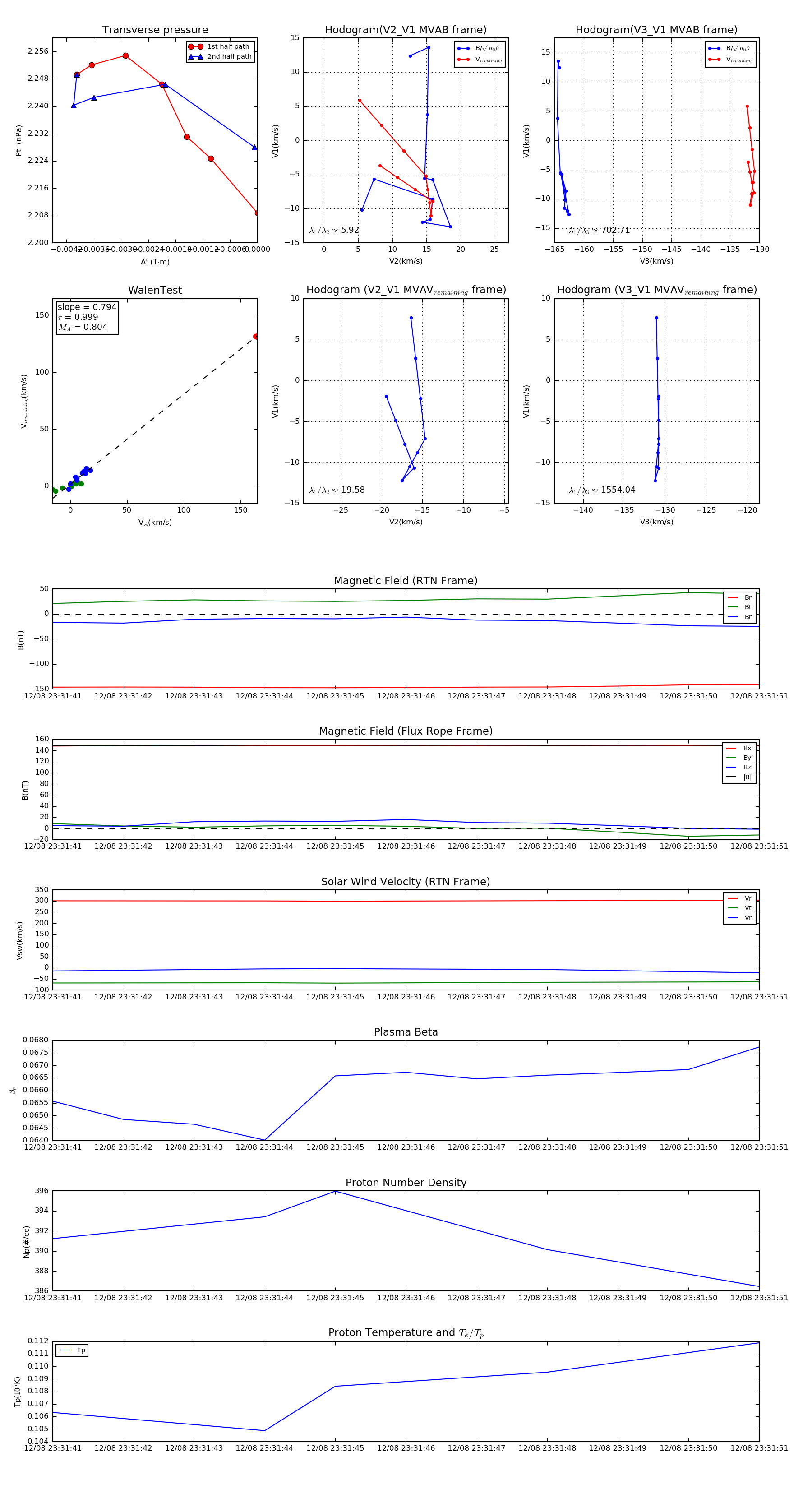Click the 'Hodogram(V3_V1 MVAB frame)' title
Screen dimensions: 812x1489
[656, 29]
